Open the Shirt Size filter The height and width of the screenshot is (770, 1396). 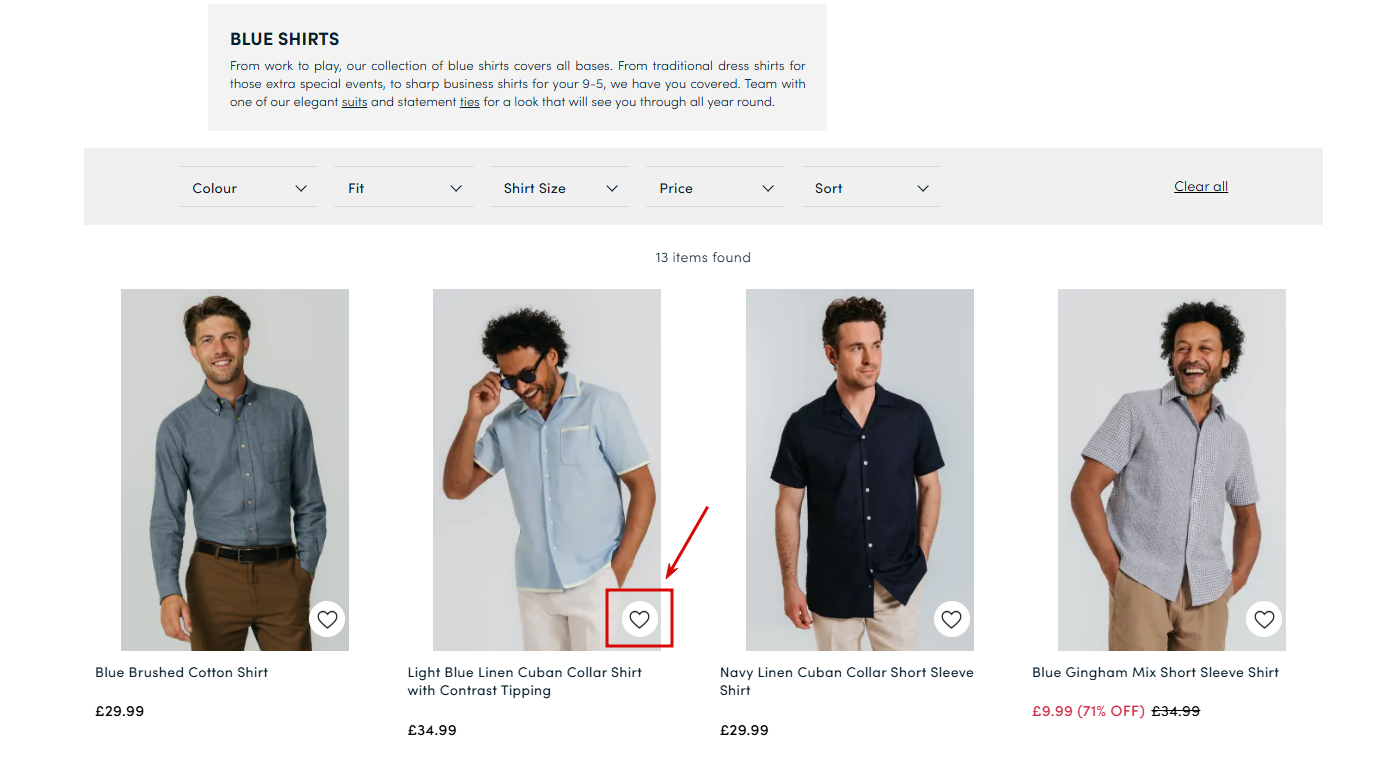(x=560, y=188)
